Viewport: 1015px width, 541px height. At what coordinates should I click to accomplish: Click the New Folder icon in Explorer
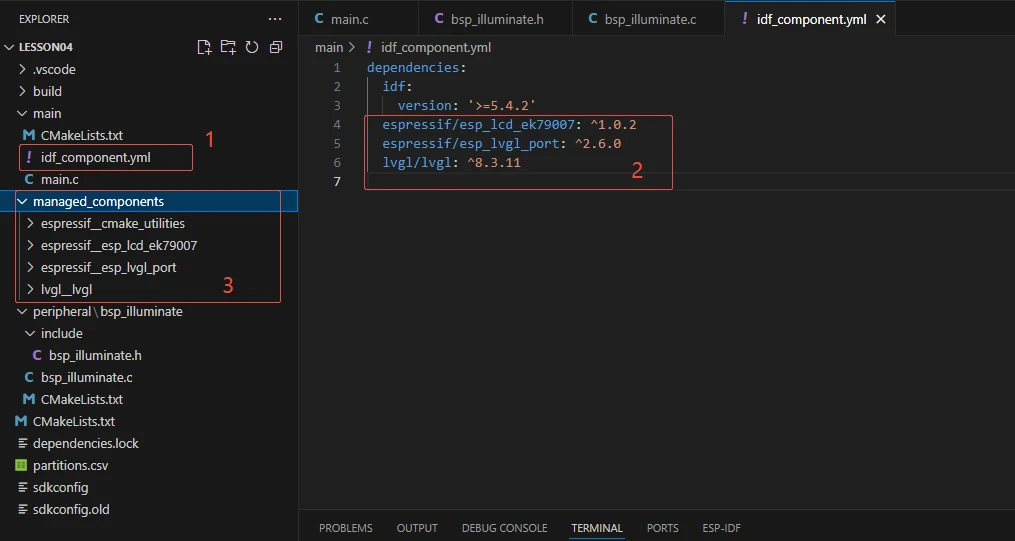point(228,47)
